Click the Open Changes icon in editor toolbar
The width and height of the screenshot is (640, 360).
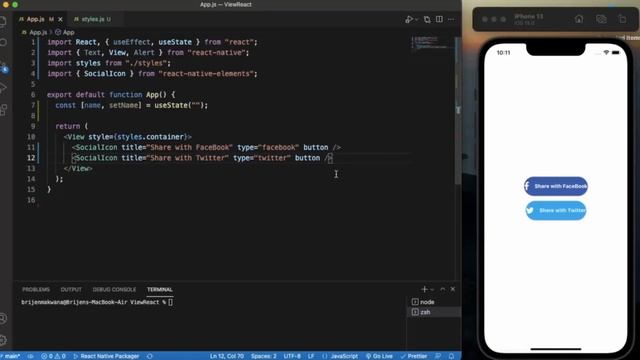[427, 19]
